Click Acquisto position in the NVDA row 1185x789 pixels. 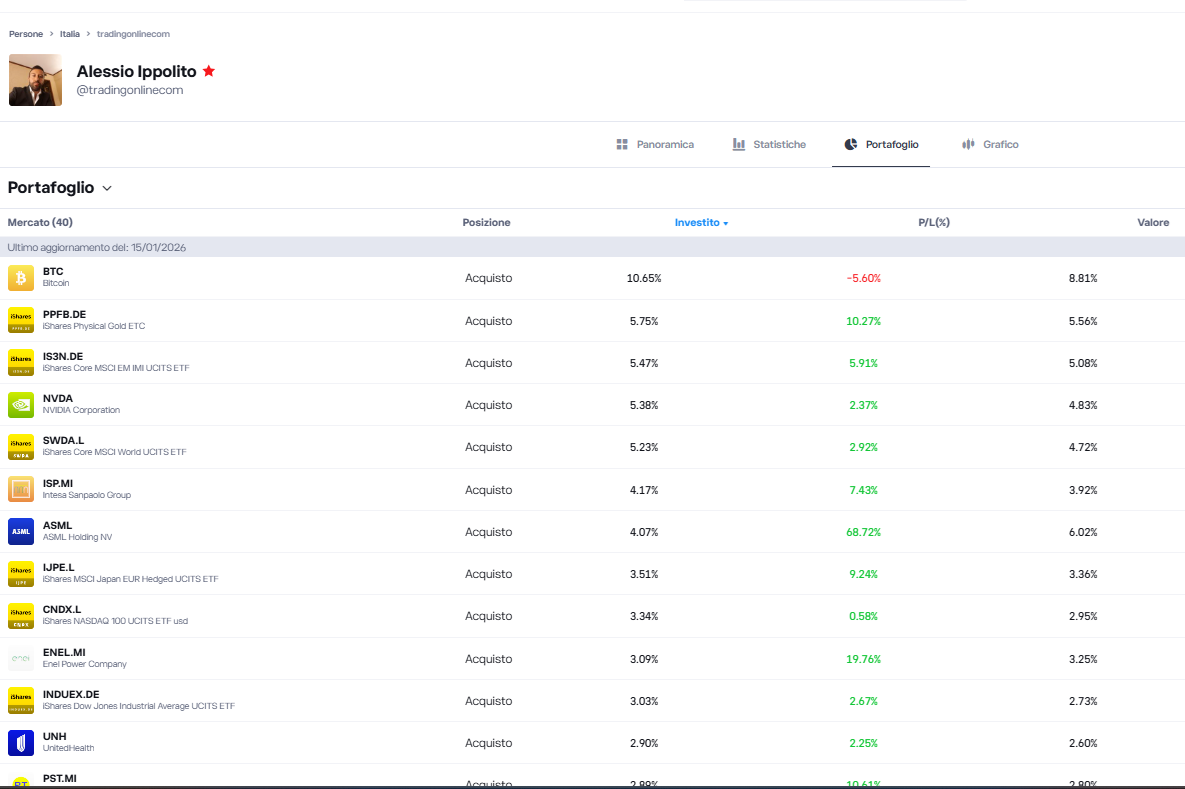pyautogui.click(x=488, y=405)
